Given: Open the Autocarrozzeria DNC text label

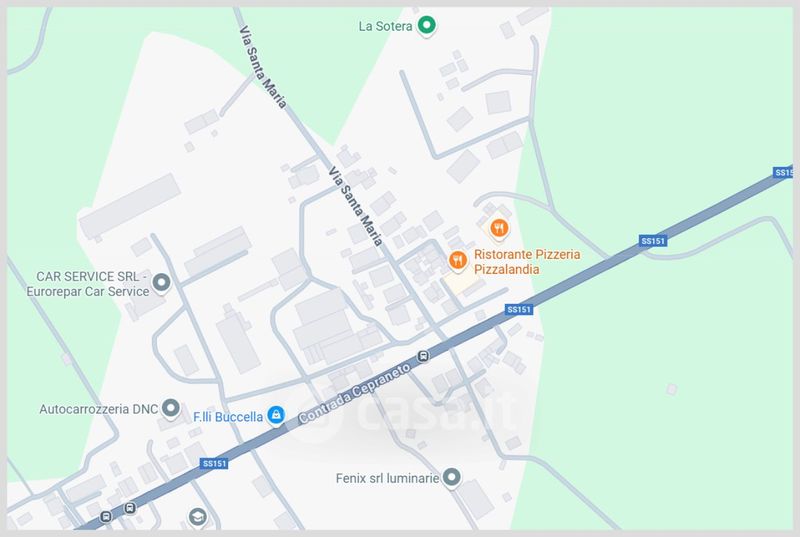Looking at the screenshot, I should [98, 409].
